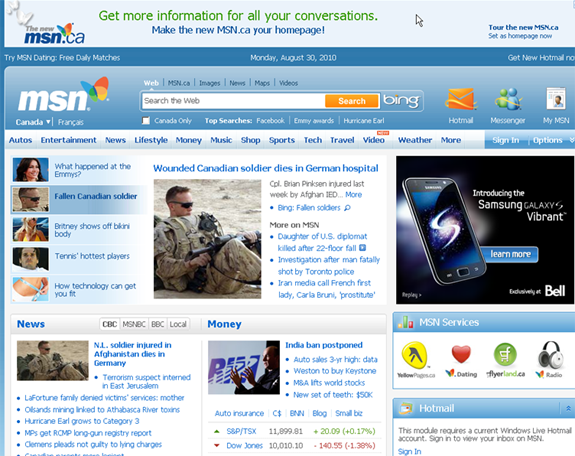Image resolution: width=575 pixels, height=456 pixels.
Task: Click the Money module photo
Action: [244, 367]
